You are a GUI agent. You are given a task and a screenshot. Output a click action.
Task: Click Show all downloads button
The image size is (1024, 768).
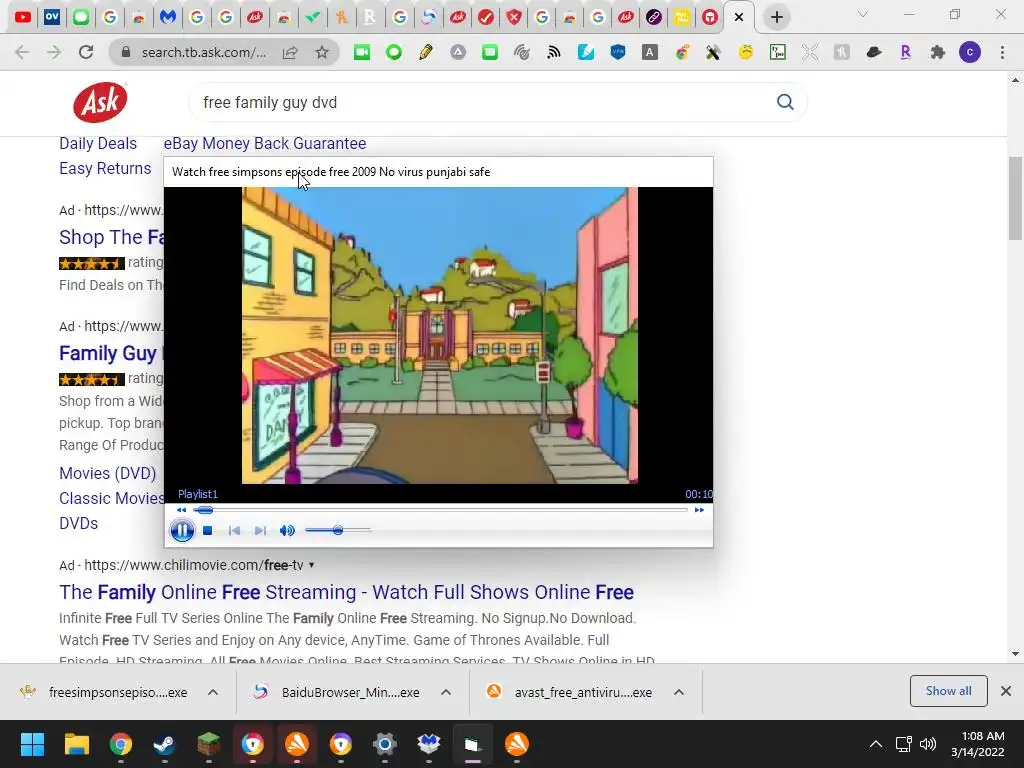tap(948, 691)
